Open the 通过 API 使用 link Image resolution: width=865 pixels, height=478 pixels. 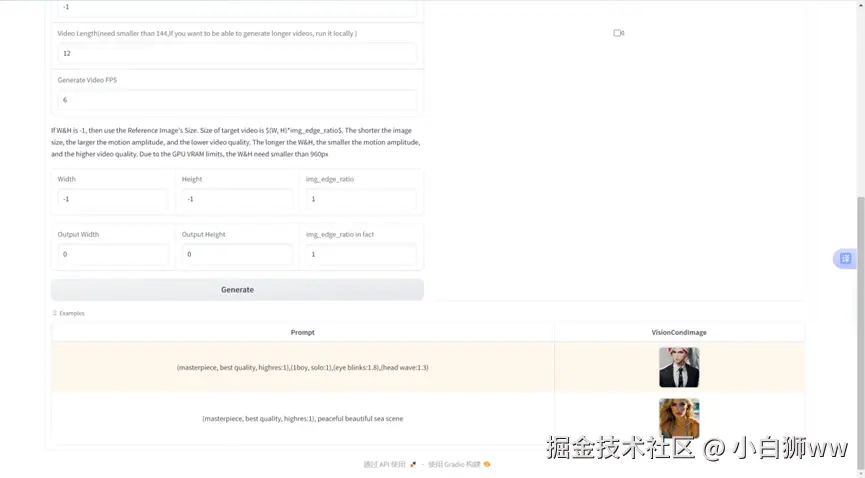point(385,464)
